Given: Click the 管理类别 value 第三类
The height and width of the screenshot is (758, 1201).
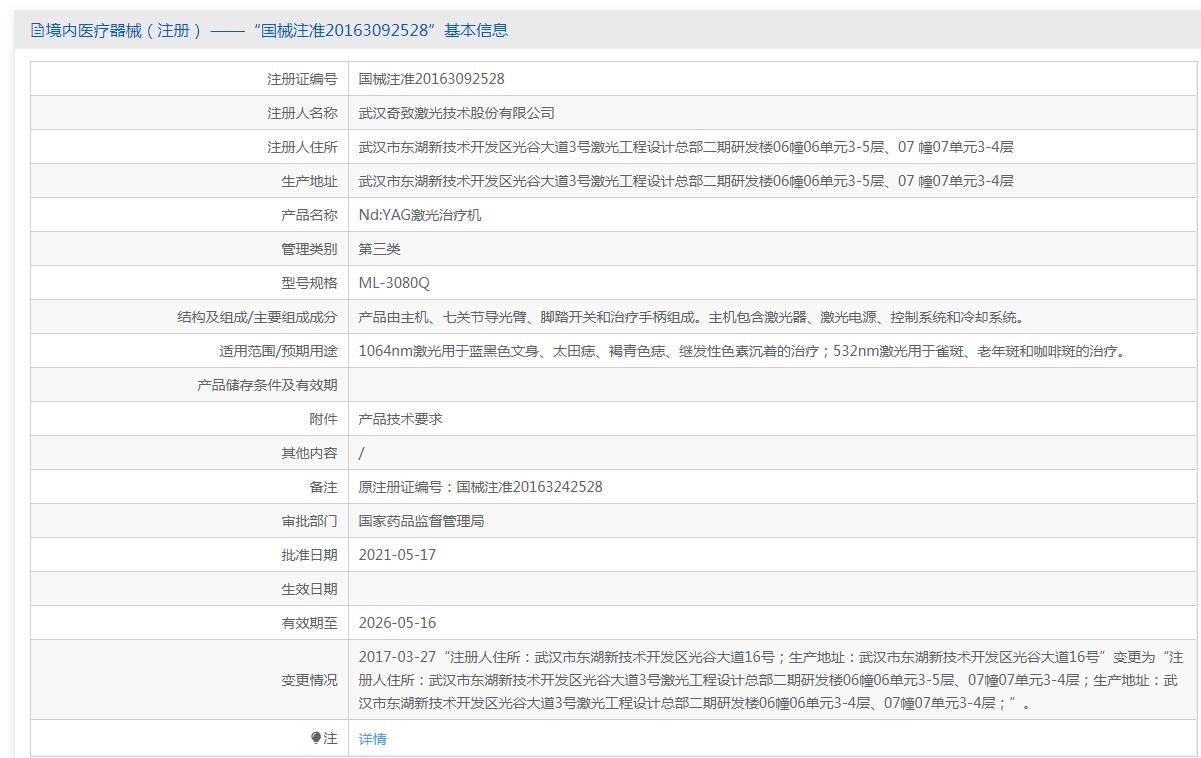Looking at the screenshot, I should 379,249.
